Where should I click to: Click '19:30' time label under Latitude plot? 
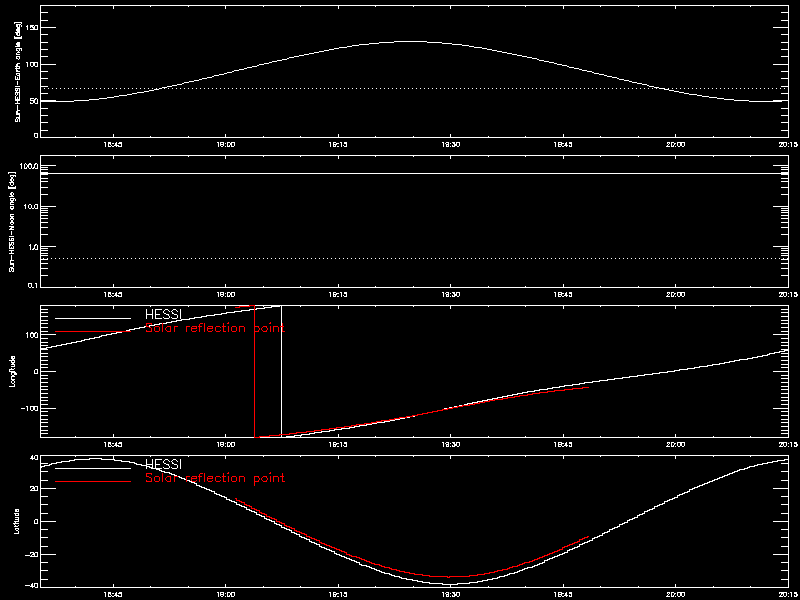pyautogui.click(x=450, y=595)
